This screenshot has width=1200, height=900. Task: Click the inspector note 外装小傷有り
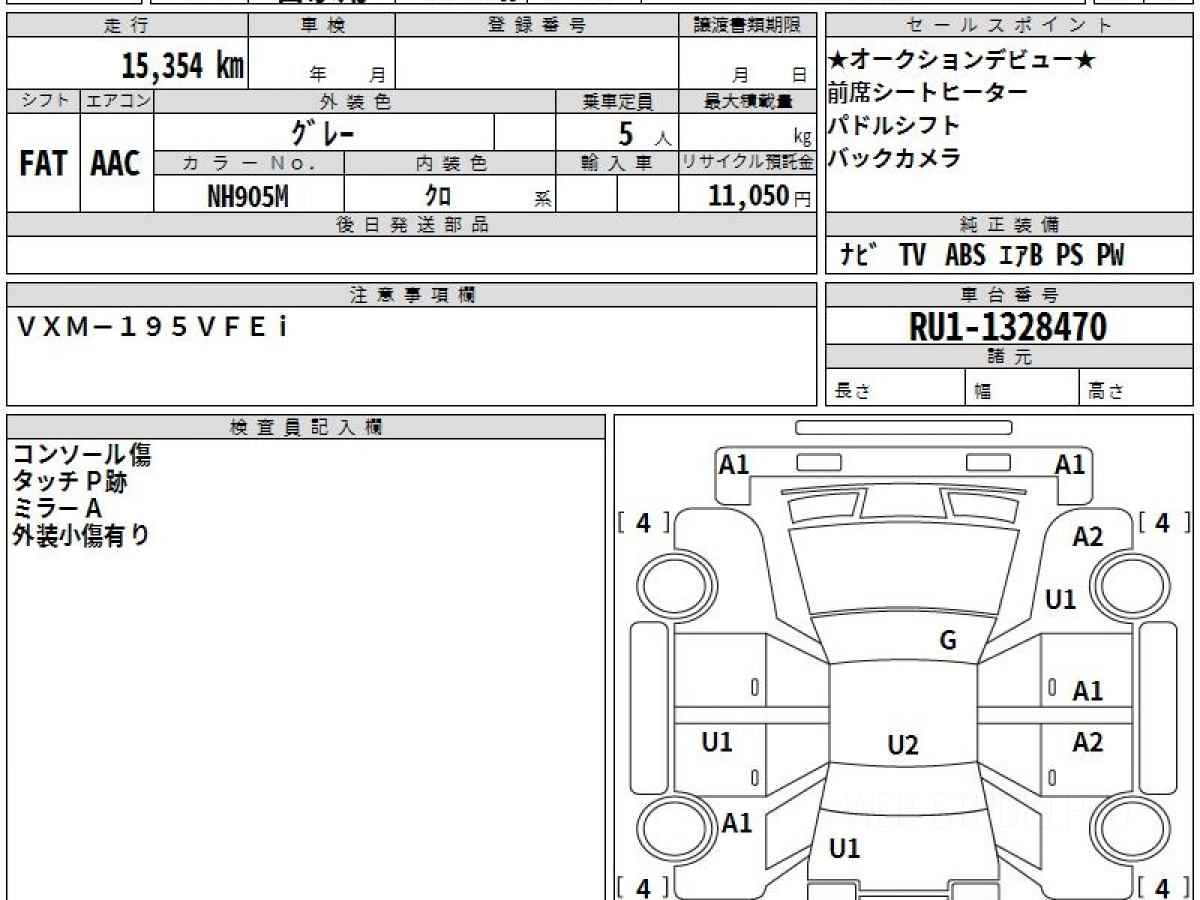[x=82, y=535]
